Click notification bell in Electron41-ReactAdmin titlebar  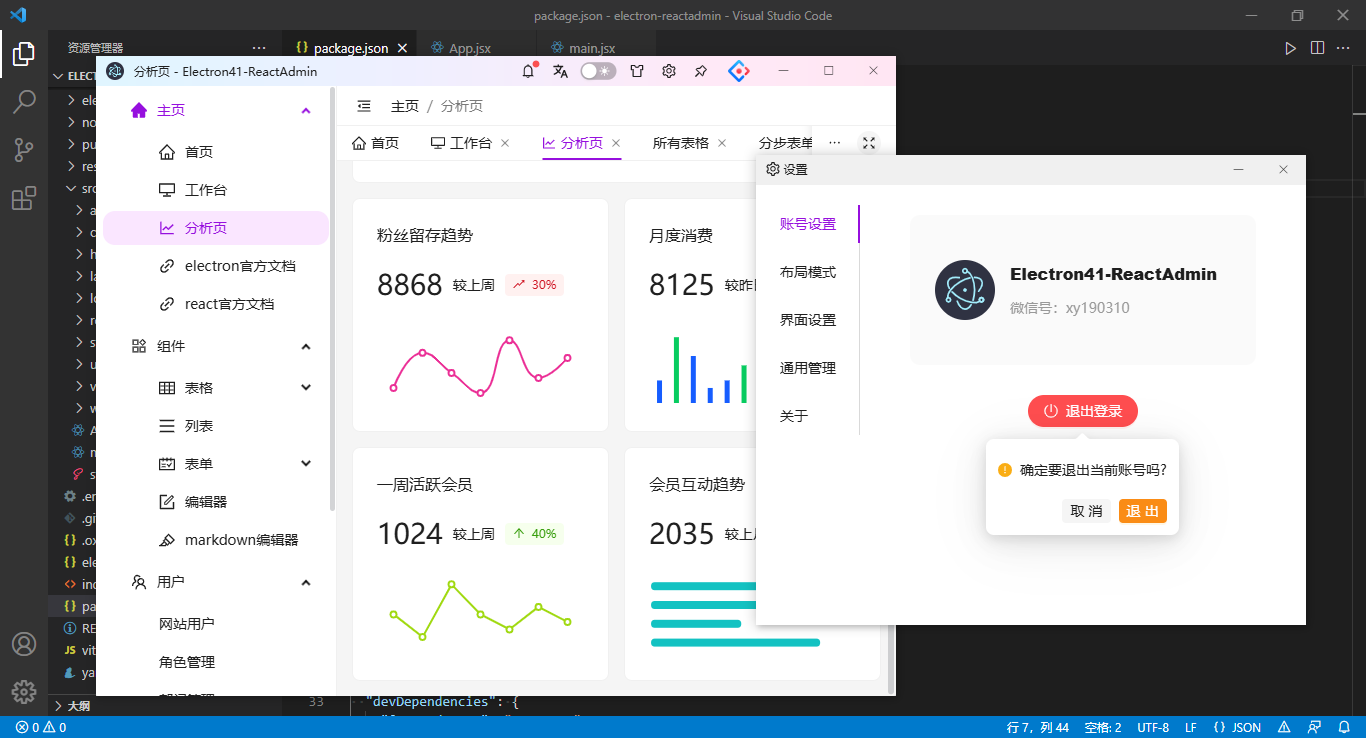(x=529, y=71)
